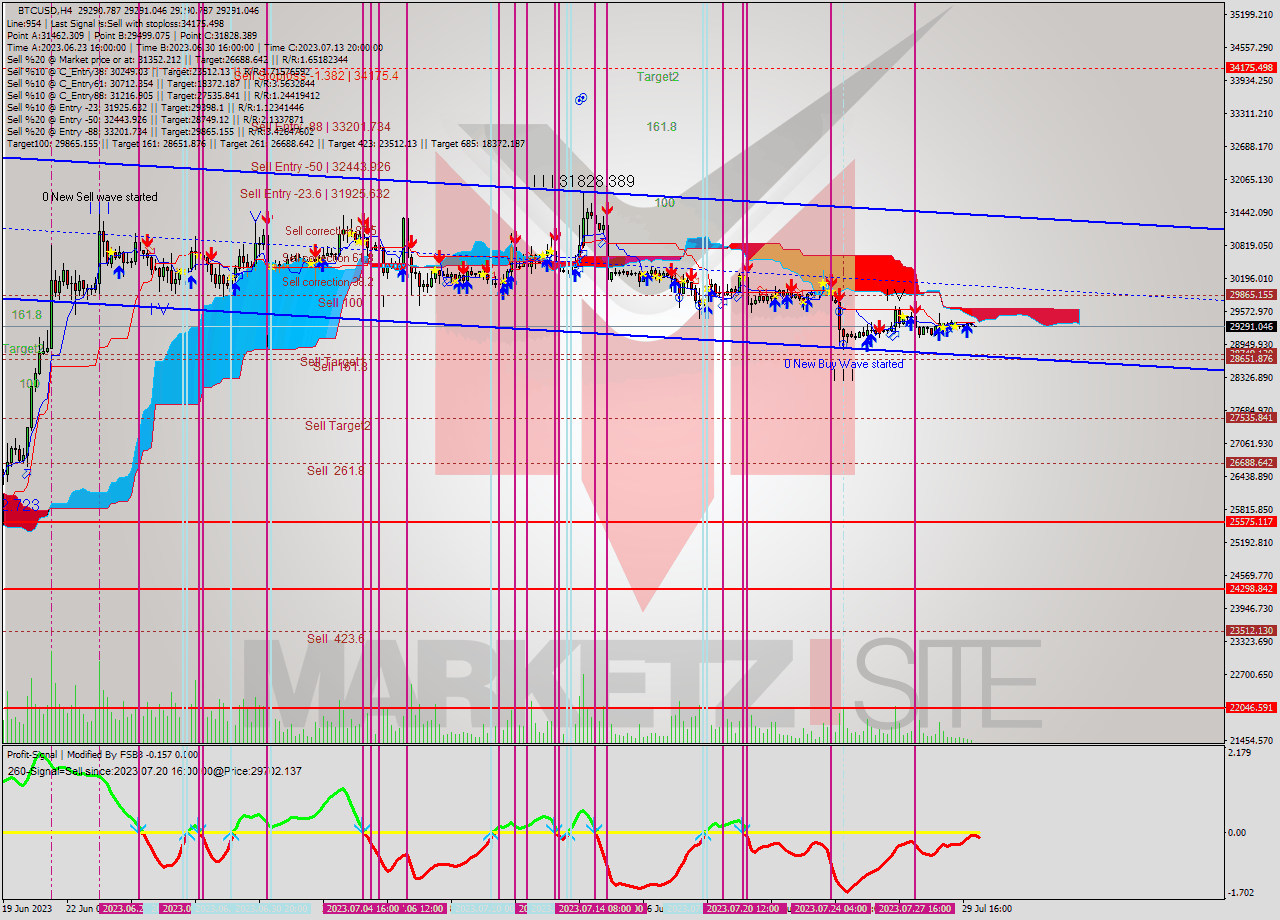The image size is (1280, 920).
Task: Click the 29865.155 price tag on axis
Action: [1251, 295]
